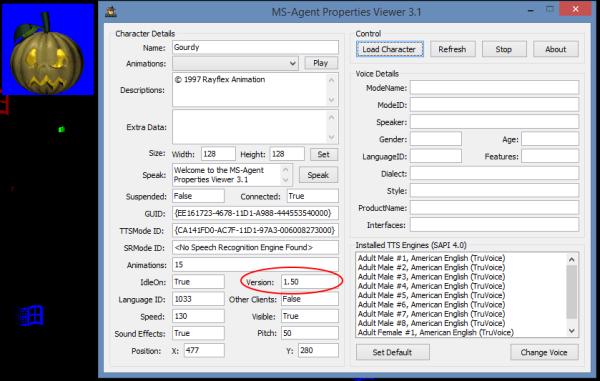Click the SRMode ID field
The image size is (600, 381).
click(255, 248)
